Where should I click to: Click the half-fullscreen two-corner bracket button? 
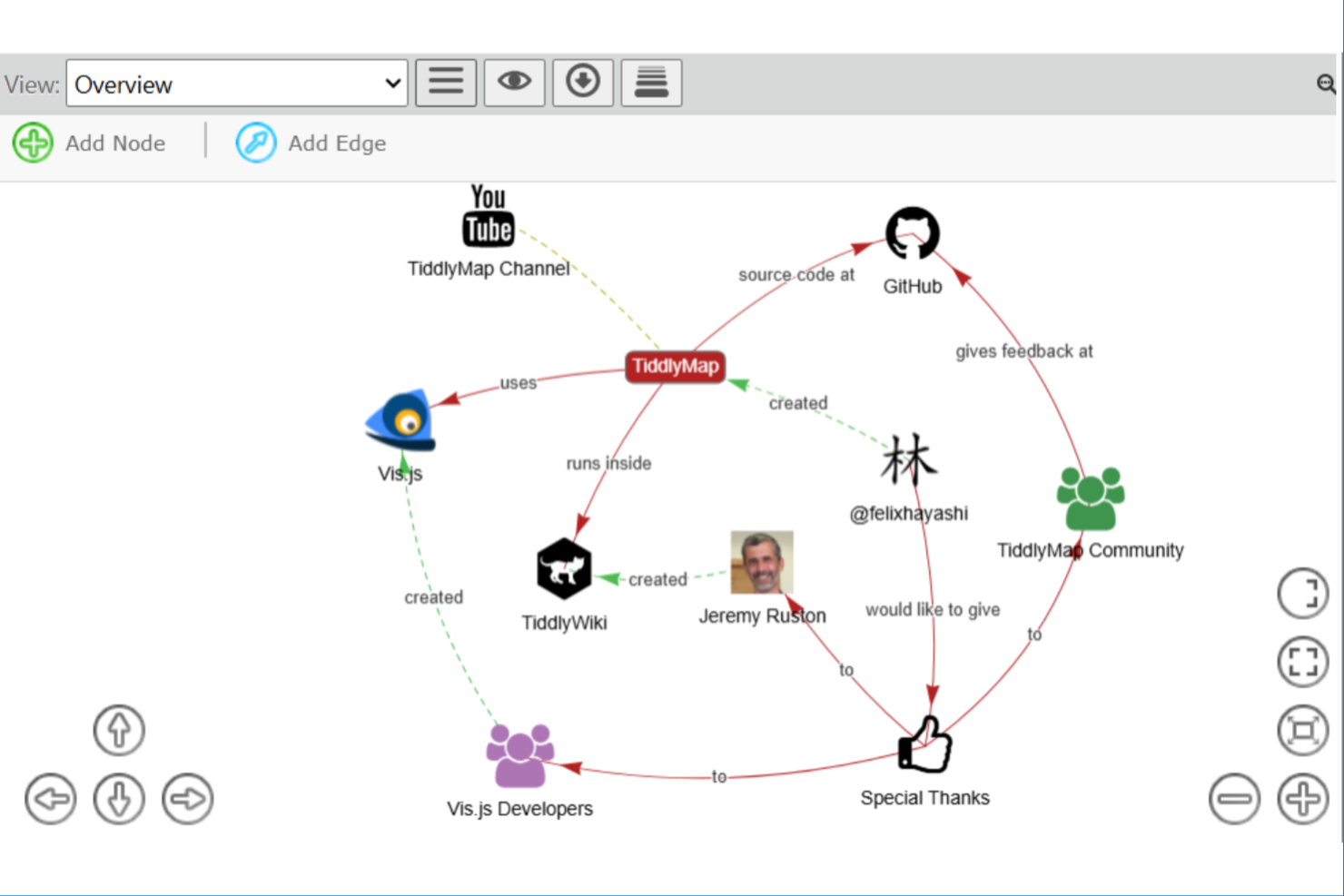pos(1303,594)
